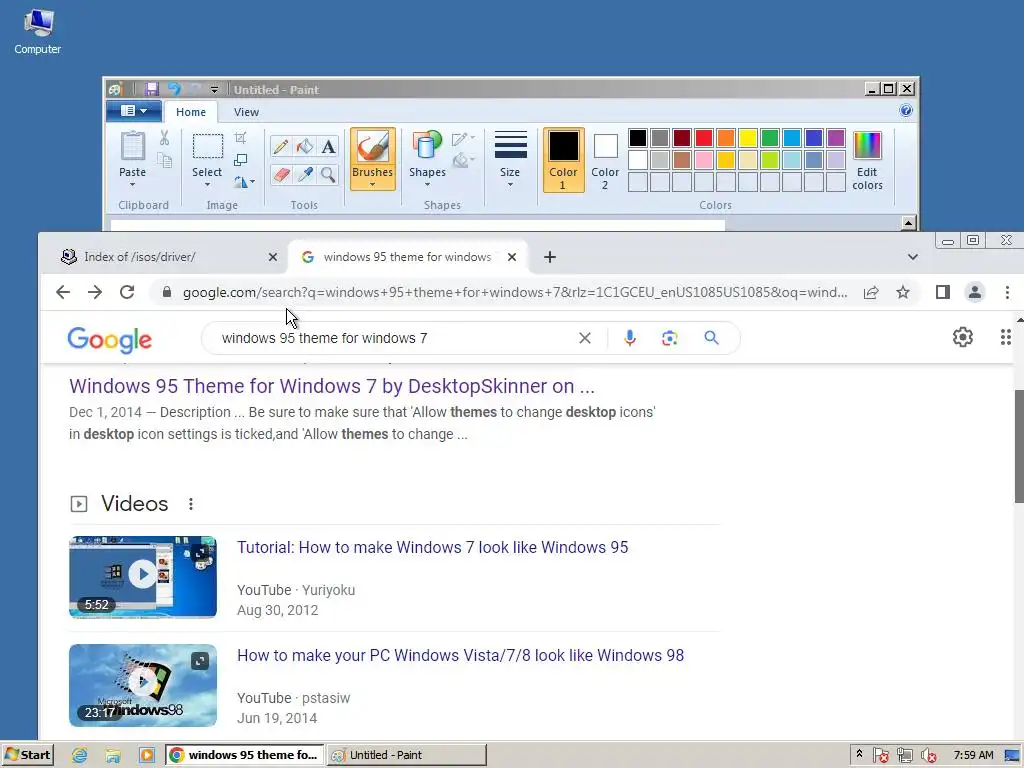The image size is (1024, 768).
Task: Close the Index of /isos/driver/ tab
Action: [x=273, y=257]
